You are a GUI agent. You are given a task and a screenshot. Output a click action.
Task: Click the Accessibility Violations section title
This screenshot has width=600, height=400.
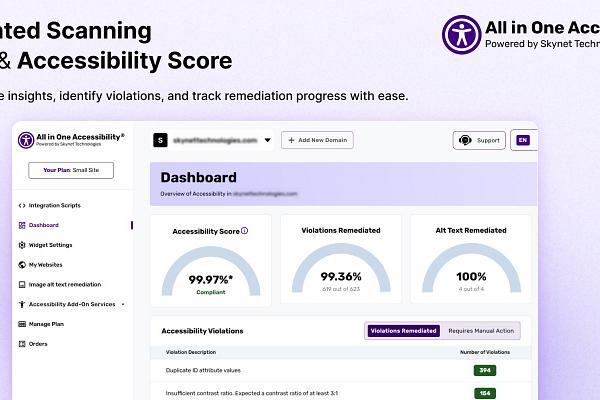(202, 331)
